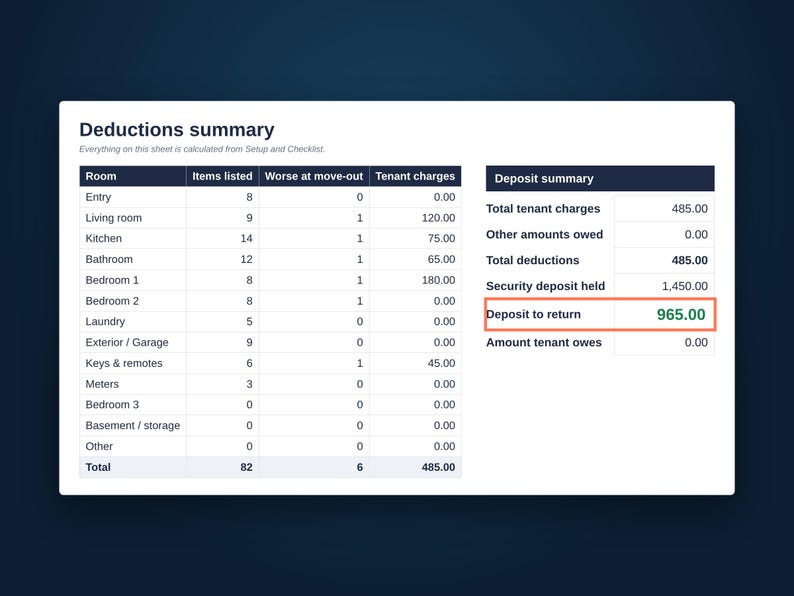
Task: Select Meters items listed value 3
Action: pyautogui.click(x=250, y=384)
